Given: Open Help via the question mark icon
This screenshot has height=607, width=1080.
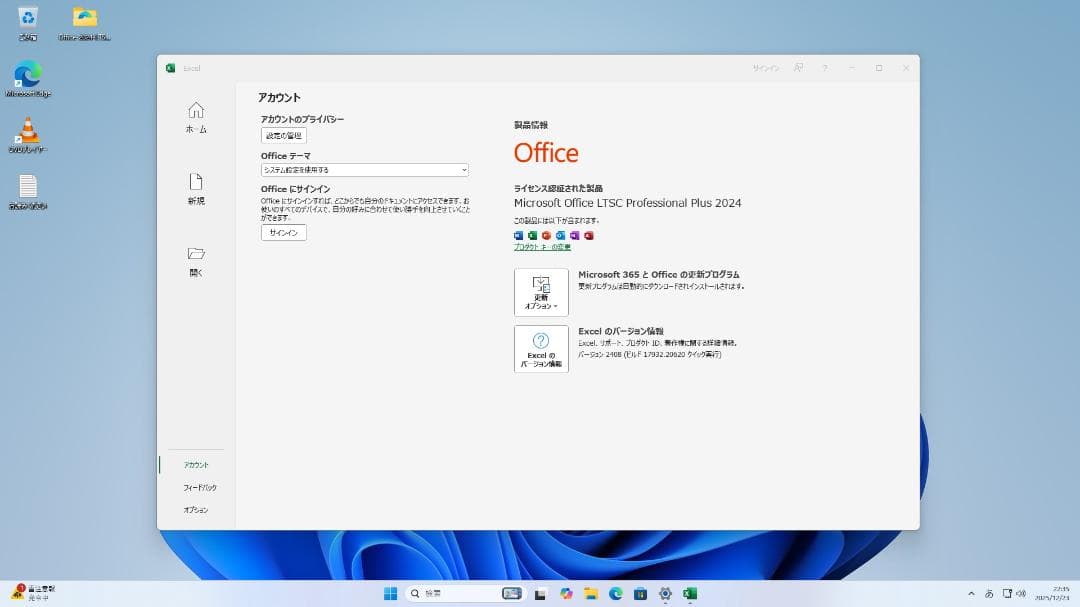Looking at the screenshot, I should (x=824, y=68).
